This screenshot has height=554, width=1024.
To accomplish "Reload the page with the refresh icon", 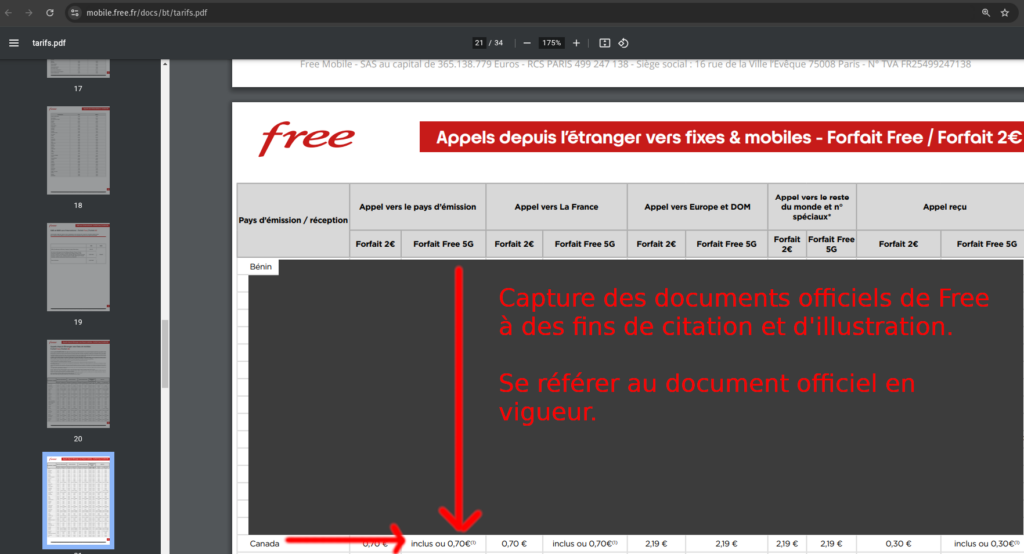I will coord(50,12).
